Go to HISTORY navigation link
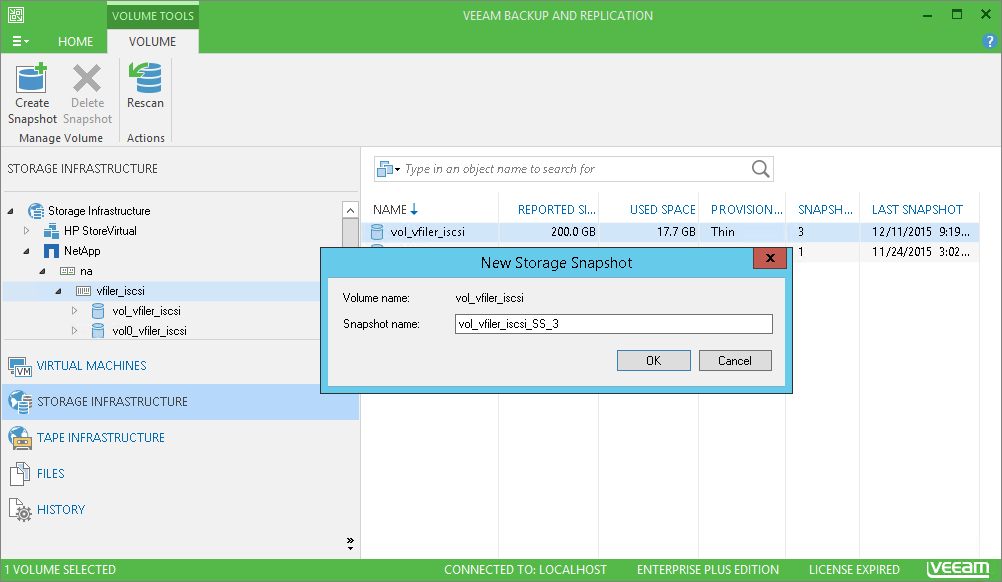 61,509
